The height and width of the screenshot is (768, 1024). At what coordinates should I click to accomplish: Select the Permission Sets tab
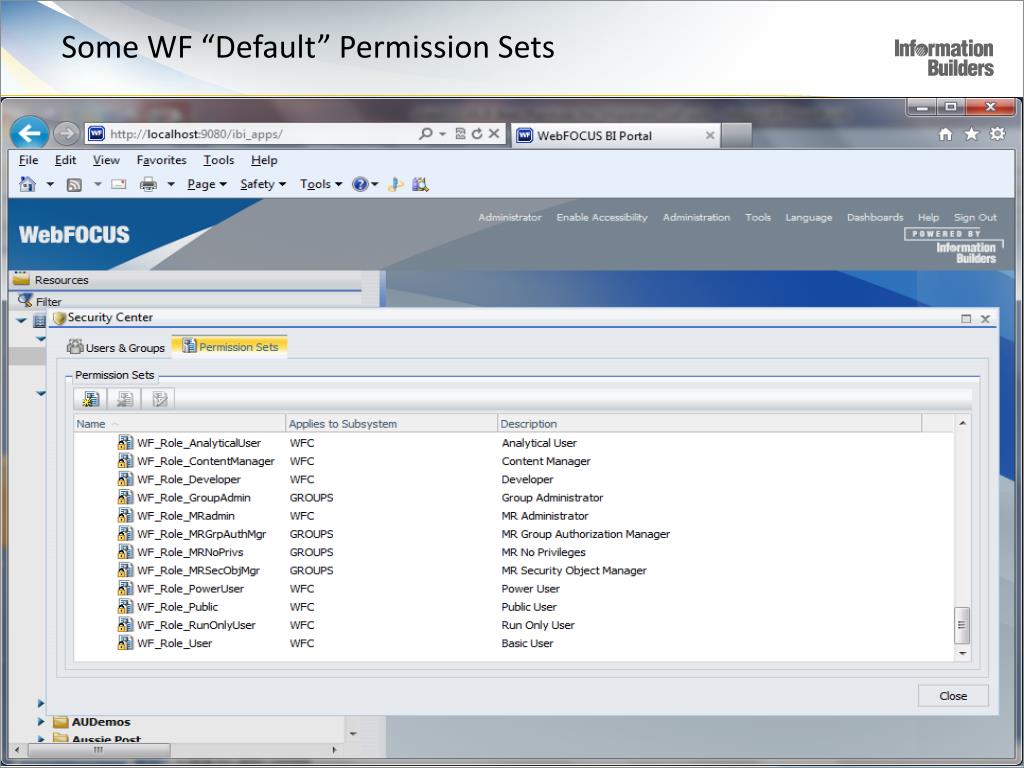(x=230, y=347)
